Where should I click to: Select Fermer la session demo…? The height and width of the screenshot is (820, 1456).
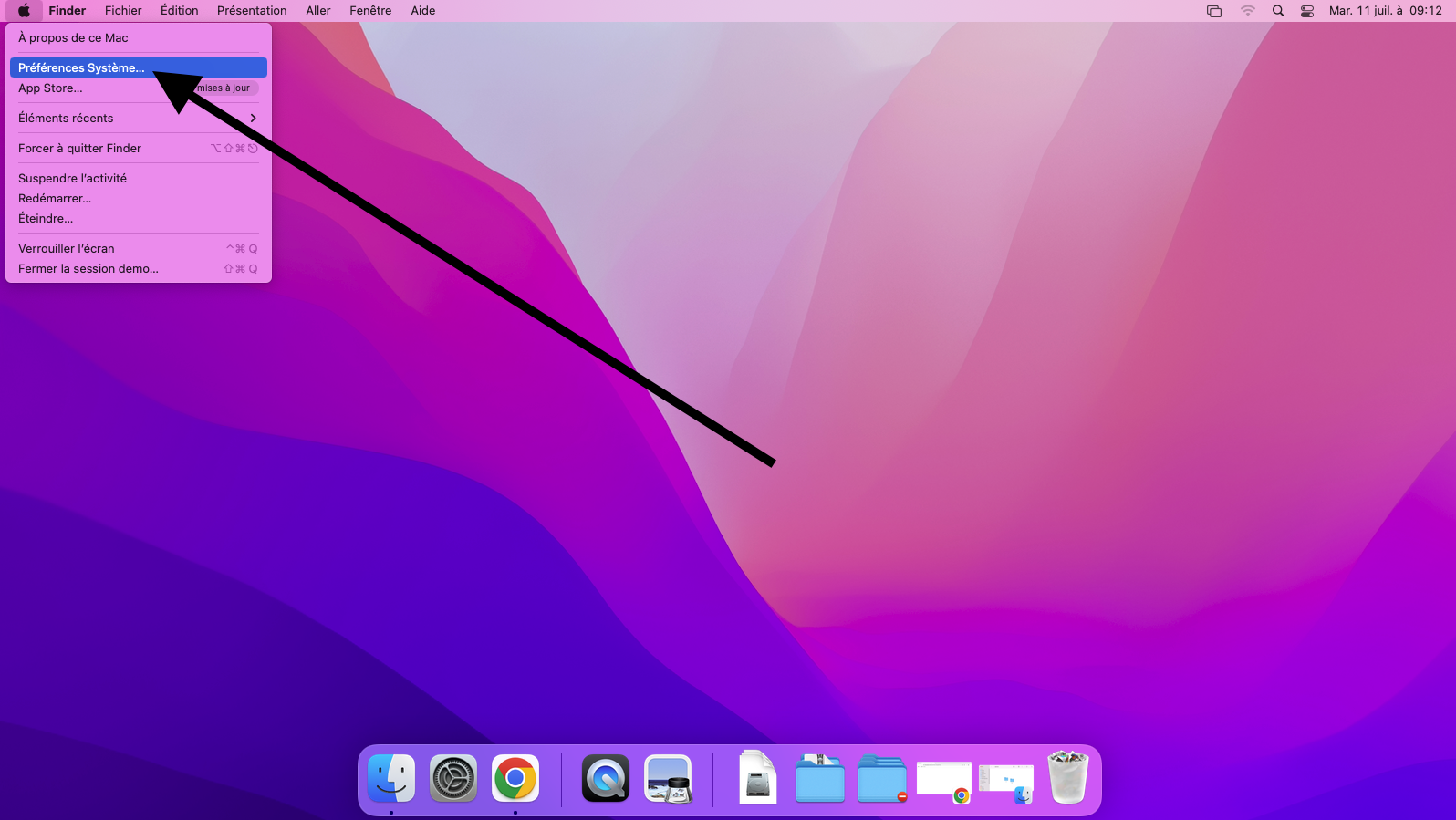coord(138,268)
